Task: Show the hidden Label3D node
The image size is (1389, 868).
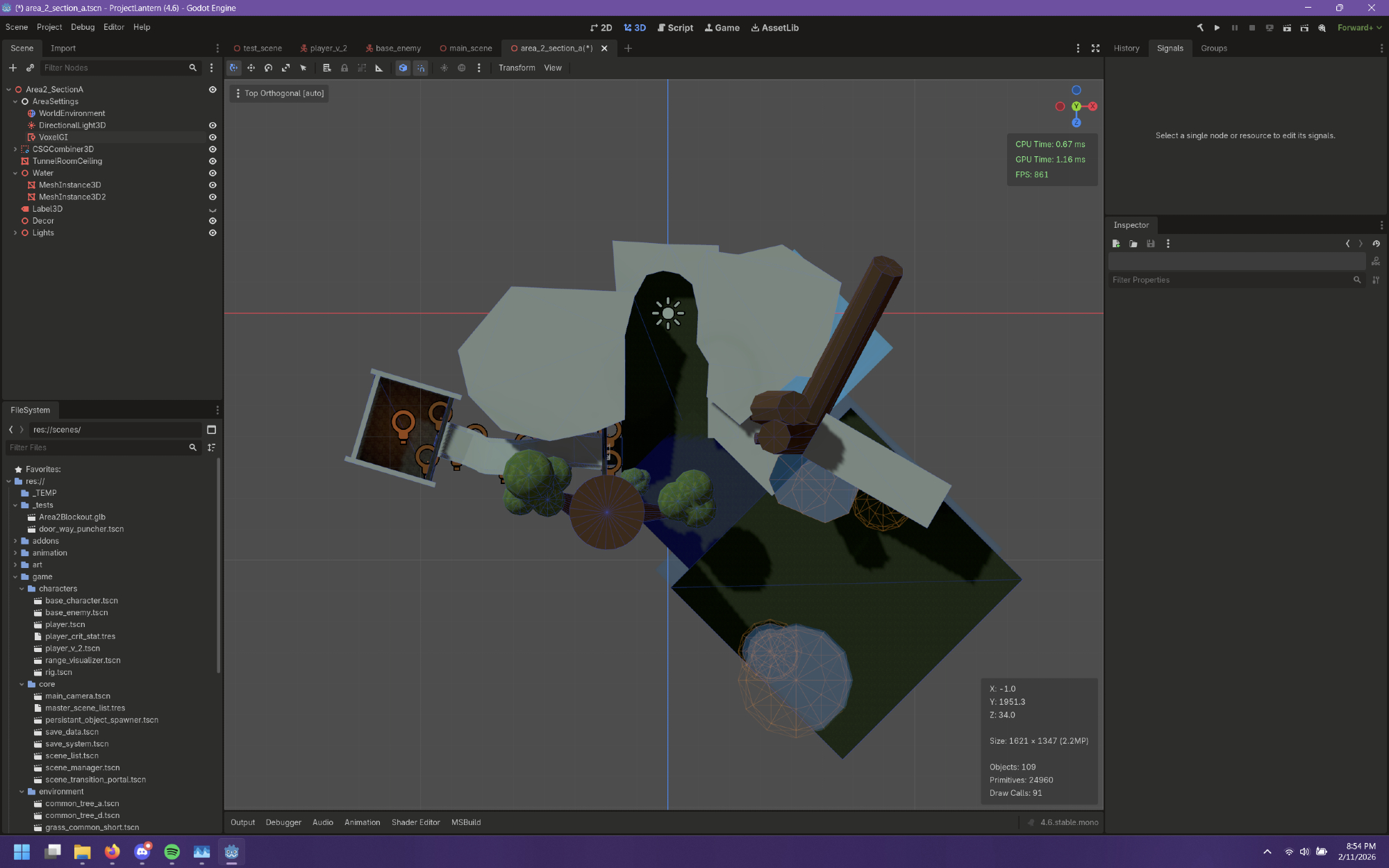Action: [213, 209]
